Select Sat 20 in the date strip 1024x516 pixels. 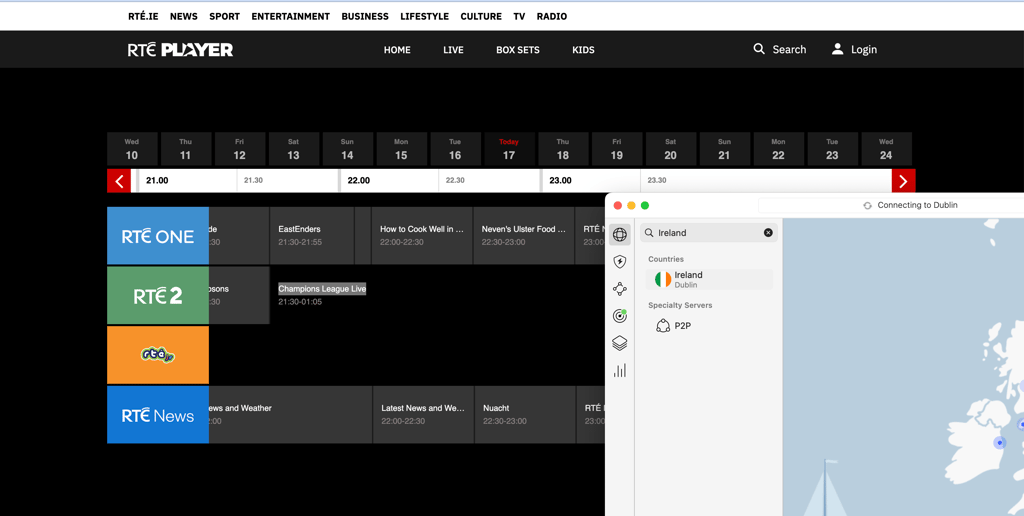coord(671,149)
